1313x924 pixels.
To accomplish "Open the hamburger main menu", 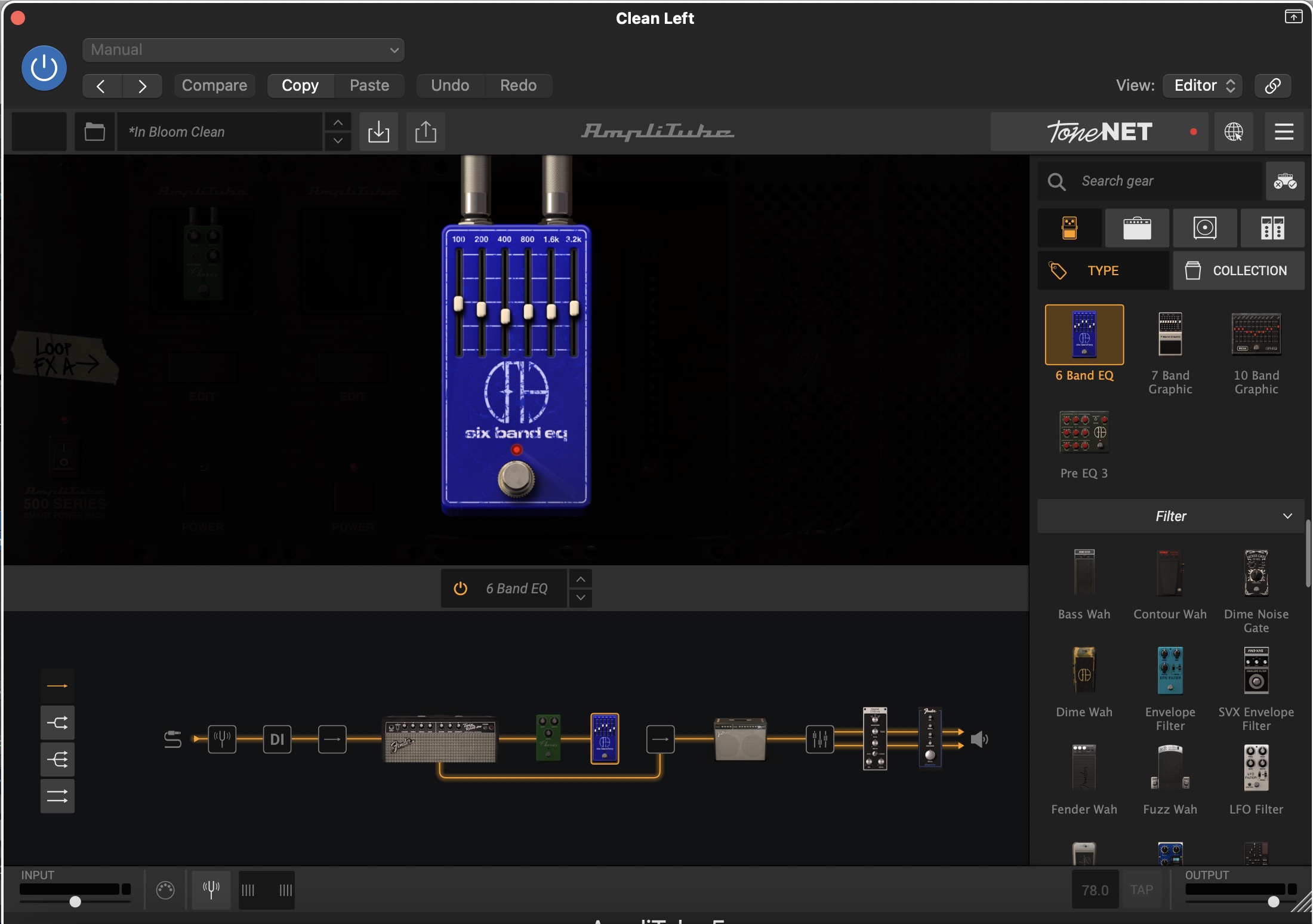I will click(x=1284, y=131).
